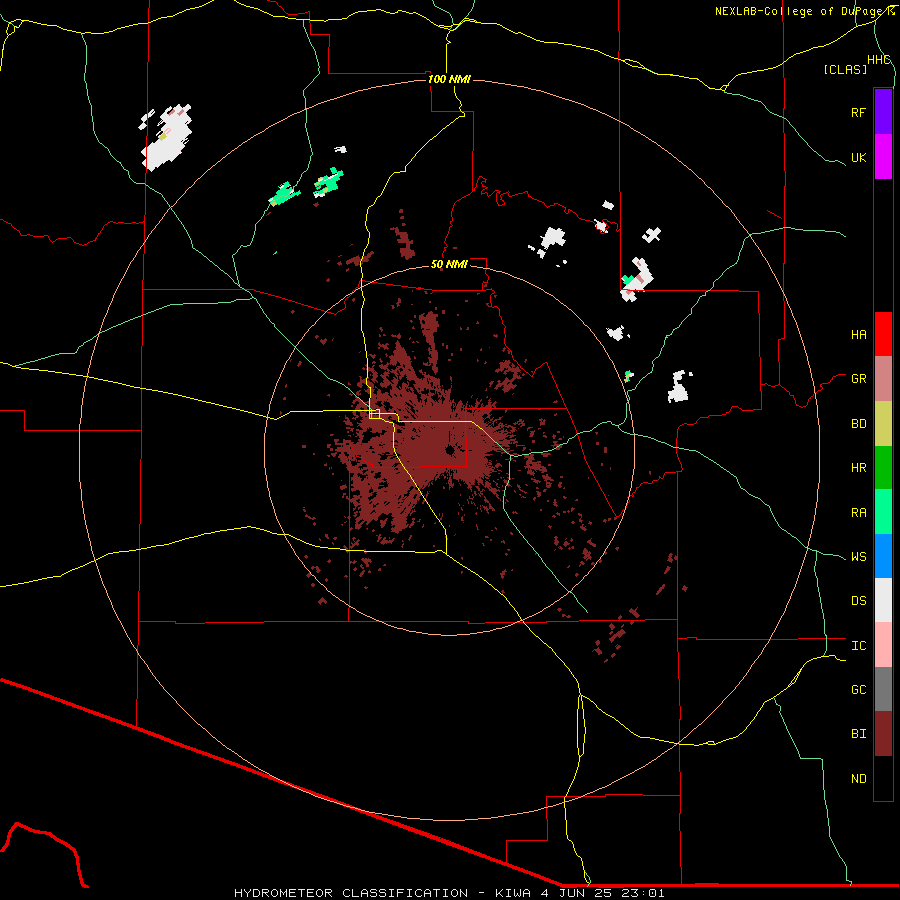The image size is (900, 900).
Task: Click the DS legend label
Action: [x=858, y=601]
